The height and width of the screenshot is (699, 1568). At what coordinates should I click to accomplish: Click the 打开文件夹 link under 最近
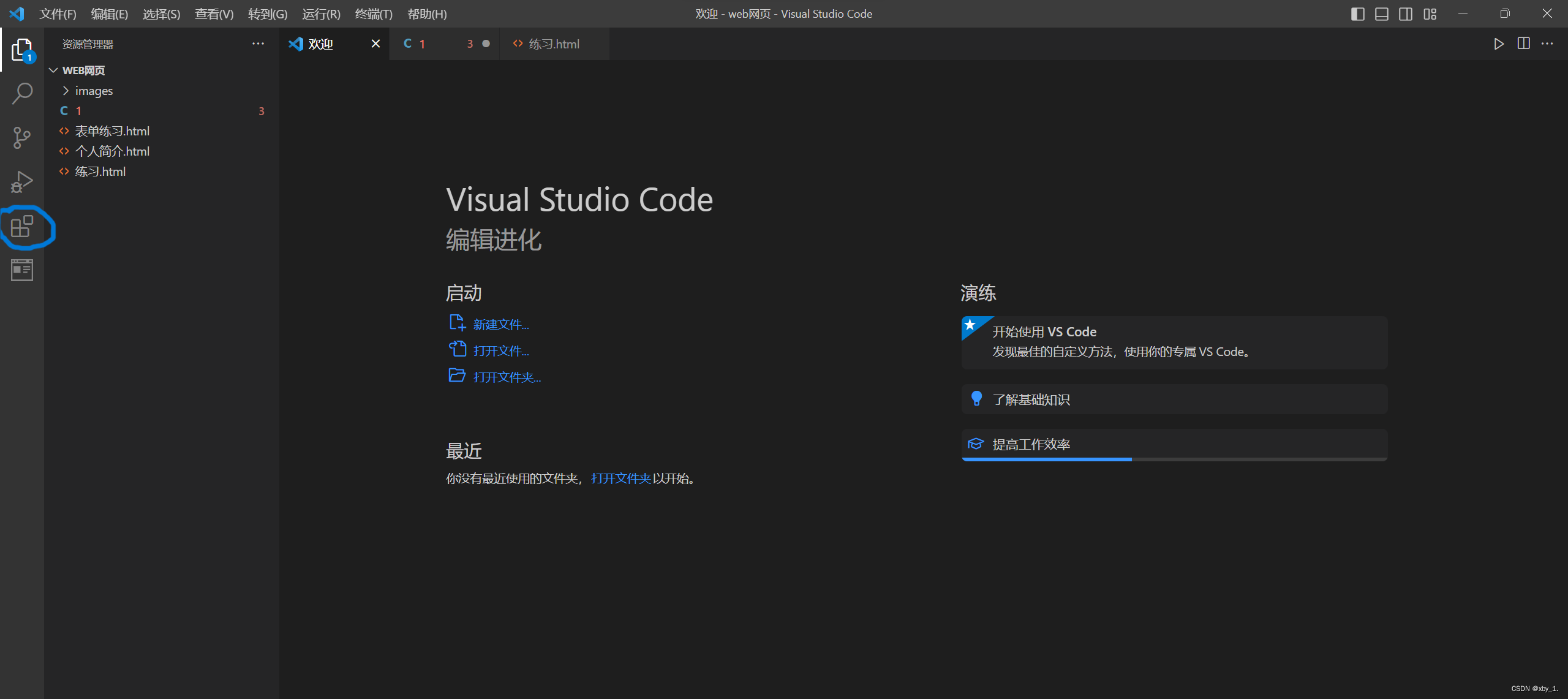pos(620,478)
